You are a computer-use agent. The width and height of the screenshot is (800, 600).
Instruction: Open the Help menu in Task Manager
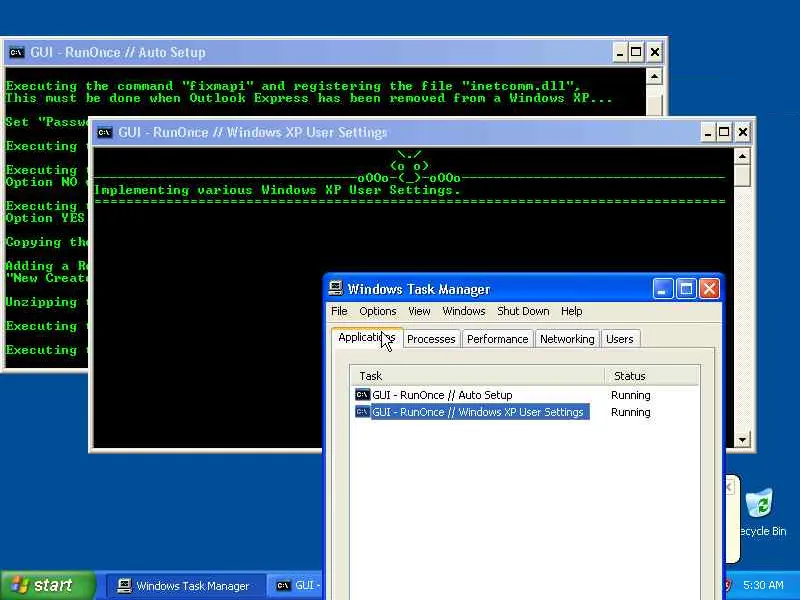571,311
